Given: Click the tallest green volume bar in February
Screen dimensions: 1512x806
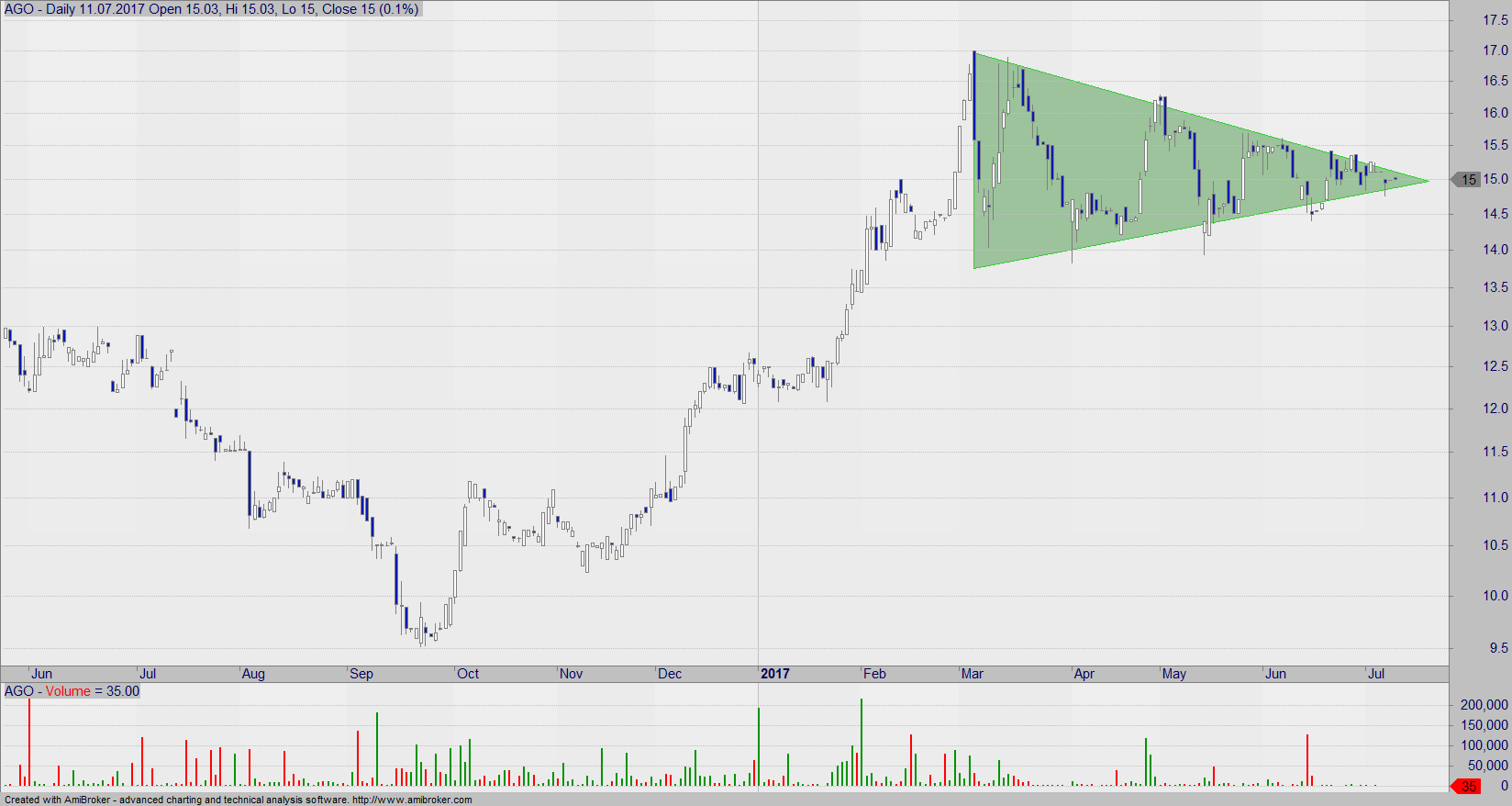Looking at the screenshot, I should pos(862,742).
